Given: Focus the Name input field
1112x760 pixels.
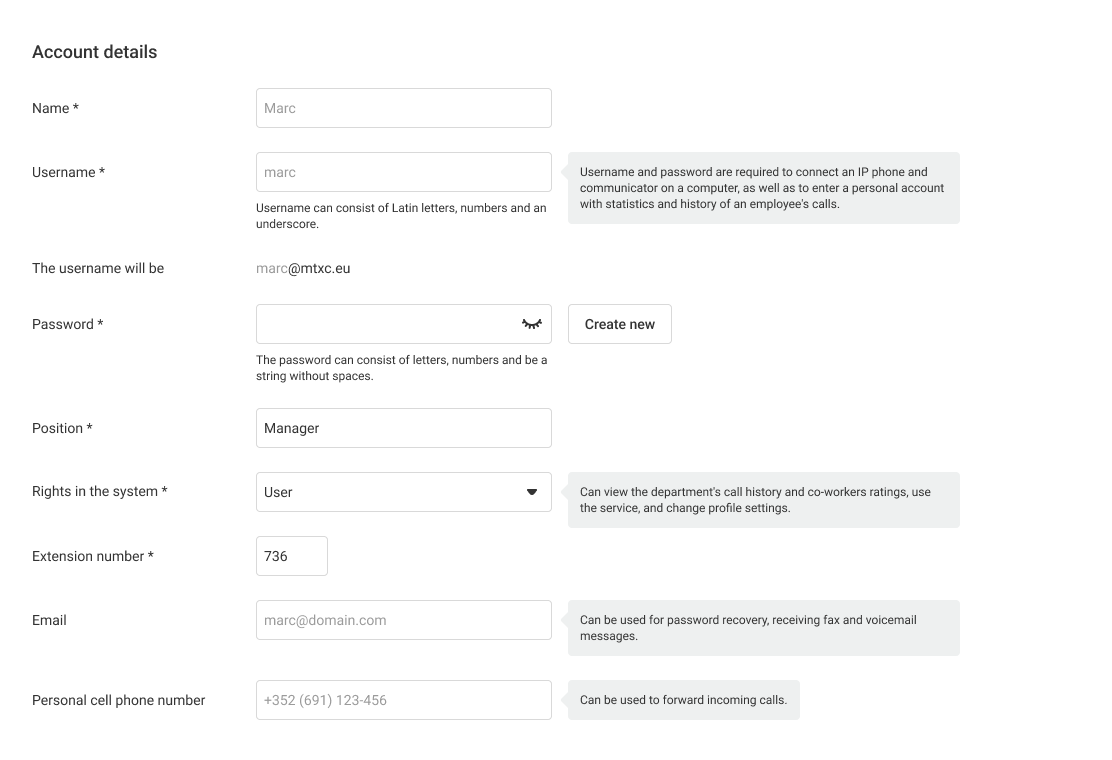Looking at the screenshot, I should tap(403, 108).
